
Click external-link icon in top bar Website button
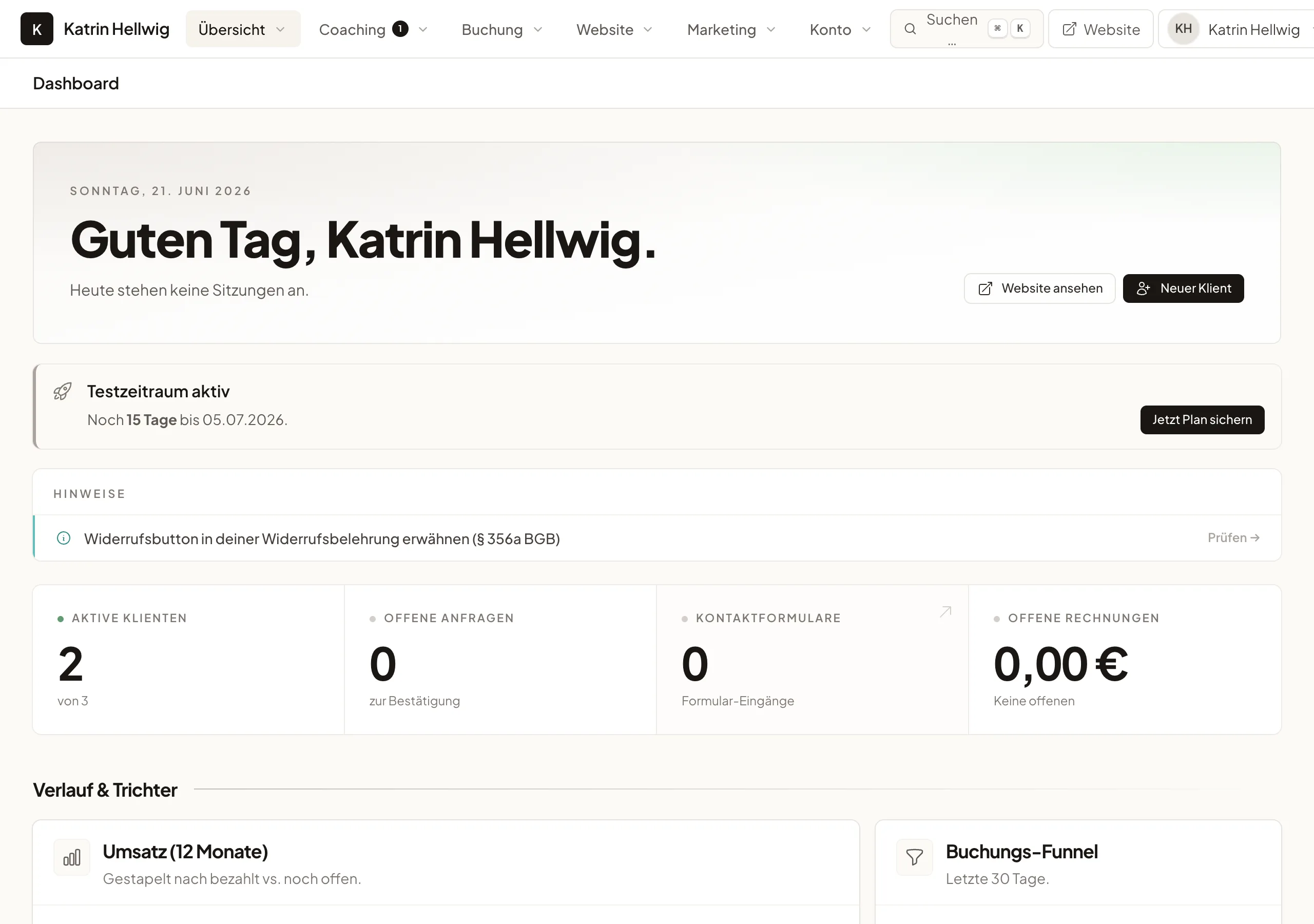[1069, 29]
